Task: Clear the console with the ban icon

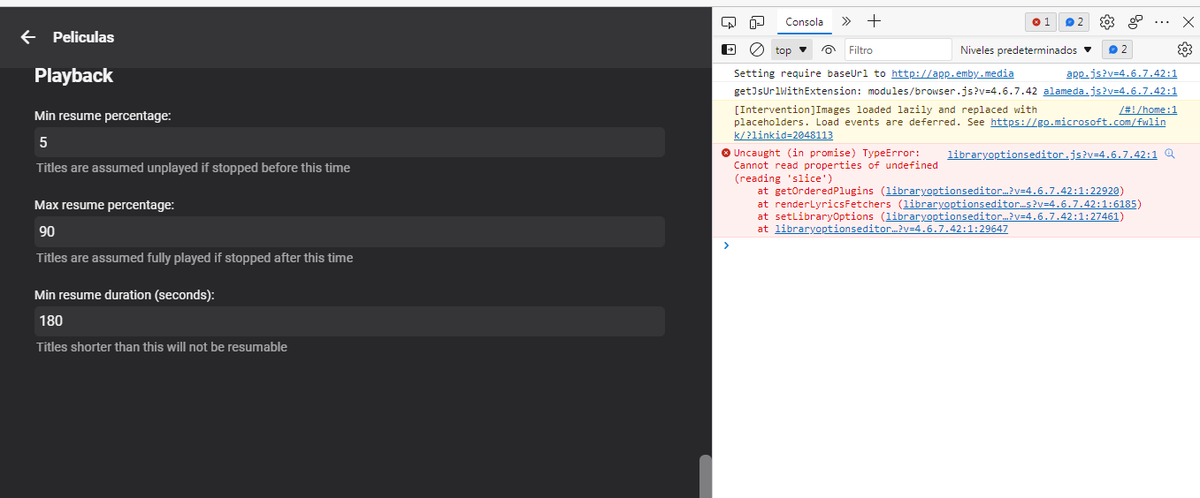Action: click(x=757, y=49)
